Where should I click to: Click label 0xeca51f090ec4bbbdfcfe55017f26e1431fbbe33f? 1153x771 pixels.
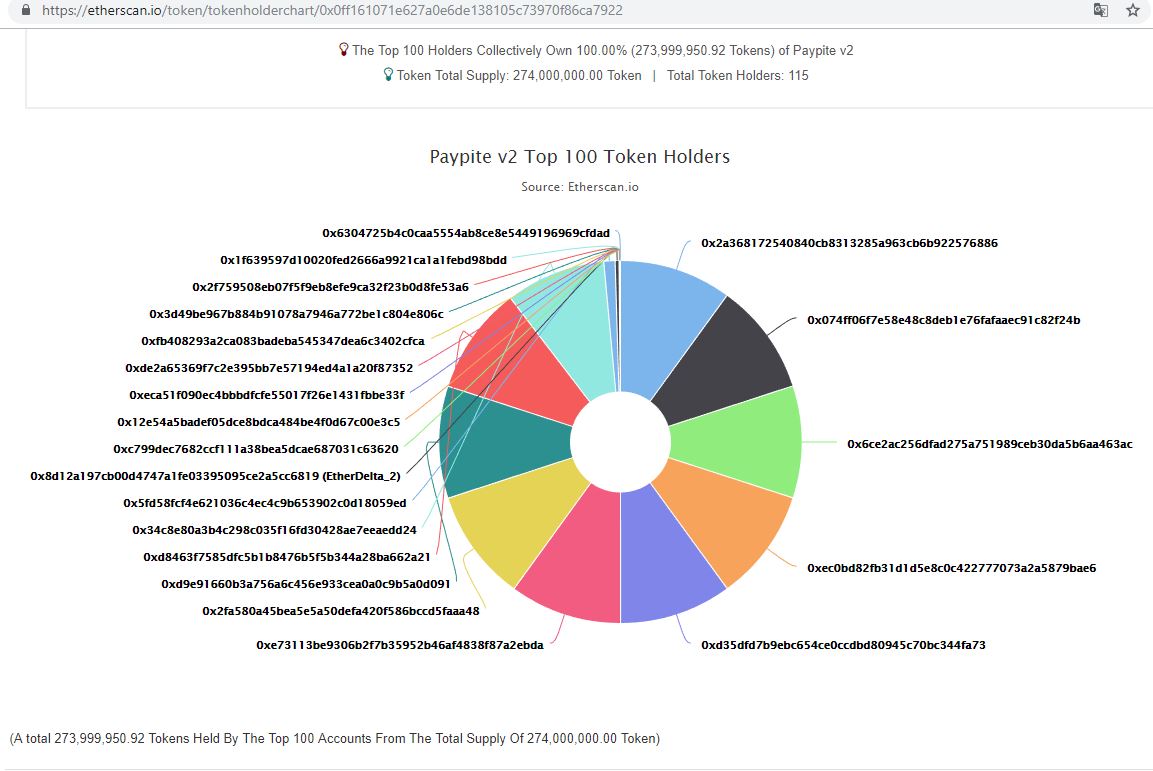coord(267,395)
